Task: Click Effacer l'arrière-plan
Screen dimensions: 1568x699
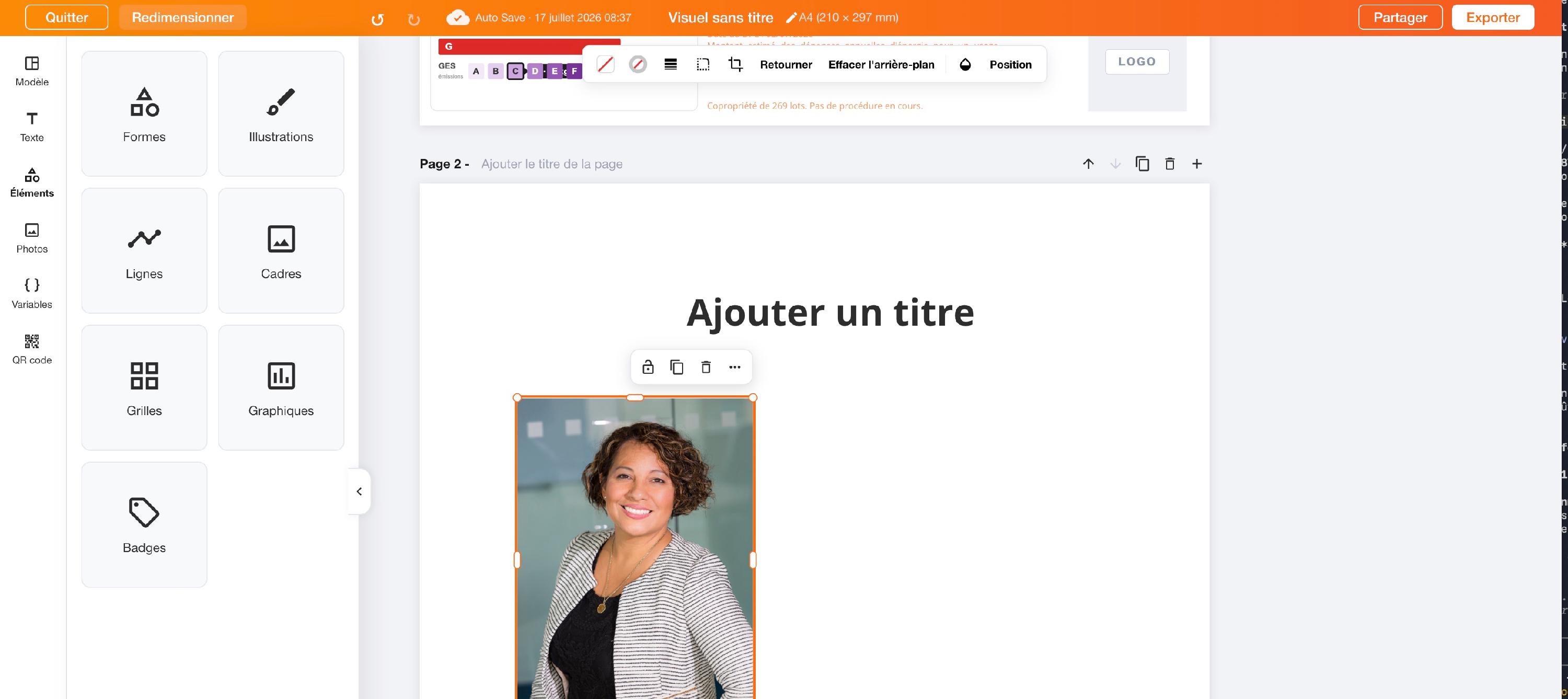Action: [x=881, y=64]
